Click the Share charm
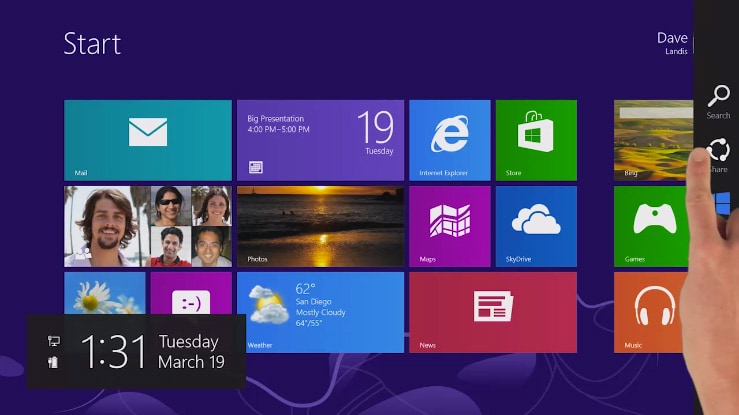This screenshot has width=739, height=415. coord(719,155)
